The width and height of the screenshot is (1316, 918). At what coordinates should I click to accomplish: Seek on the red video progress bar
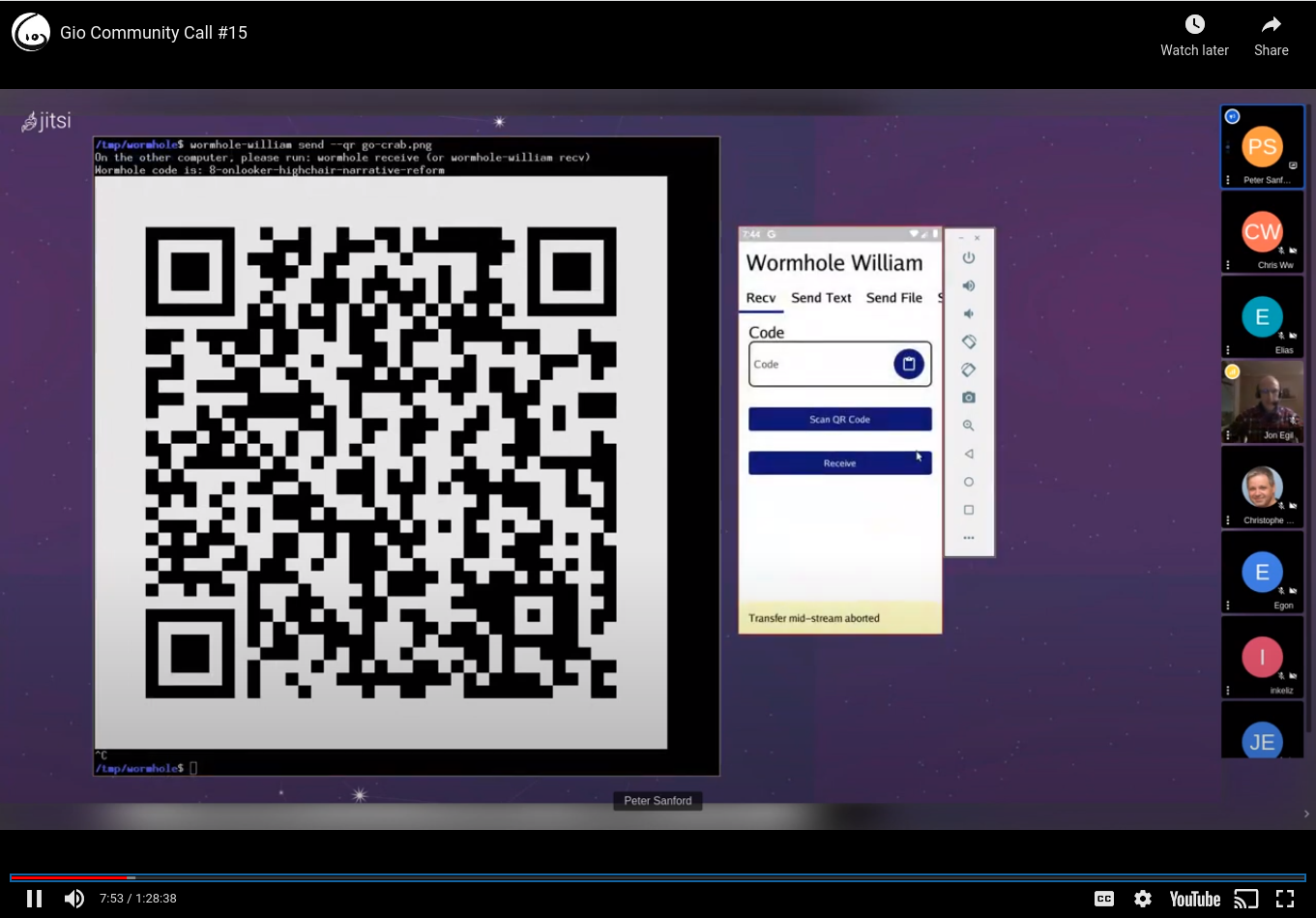tap(658, 877)
